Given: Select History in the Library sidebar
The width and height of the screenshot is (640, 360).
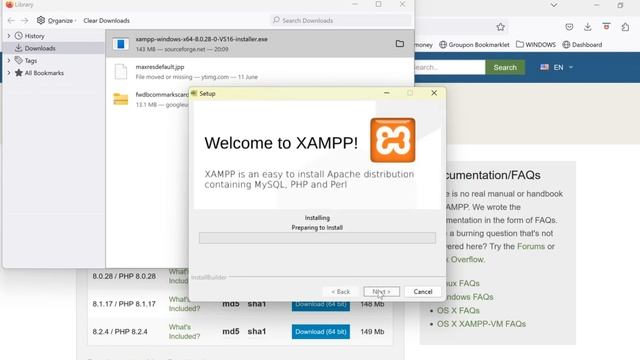Looking at the screenshot, I should 34,36.
